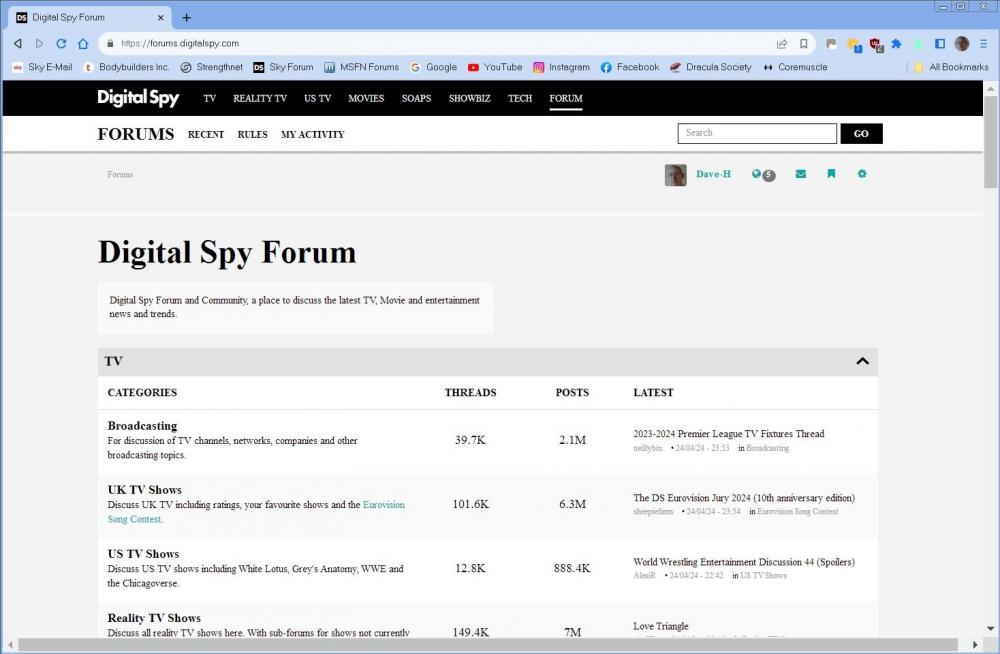Screen dimensions: 1000x654
Task: Open the browser main menu
Action: (x=983, y=44)
